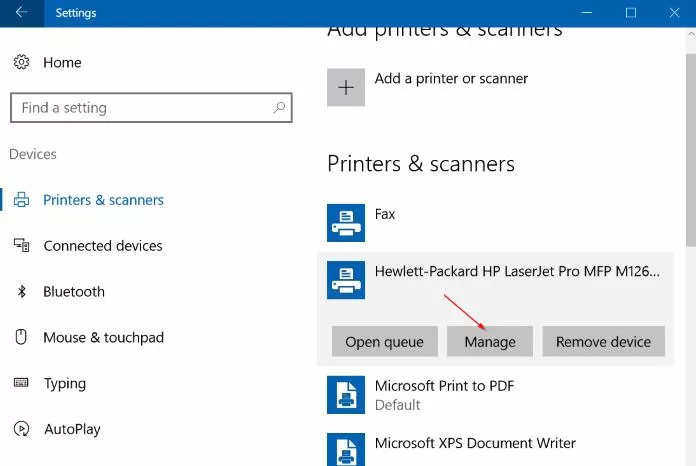The width and height of the screenshot is (696, 466).
Task: Click the Fax device name
Action: pyautogui.click(x=384, y=214)
